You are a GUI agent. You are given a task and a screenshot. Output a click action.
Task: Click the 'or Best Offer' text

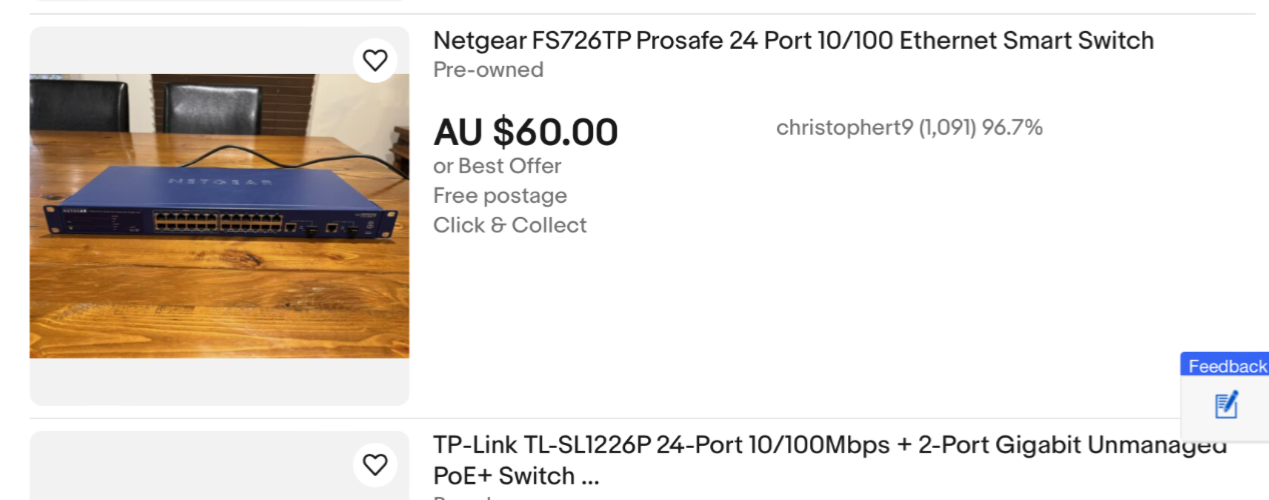[x=497, y=166]
